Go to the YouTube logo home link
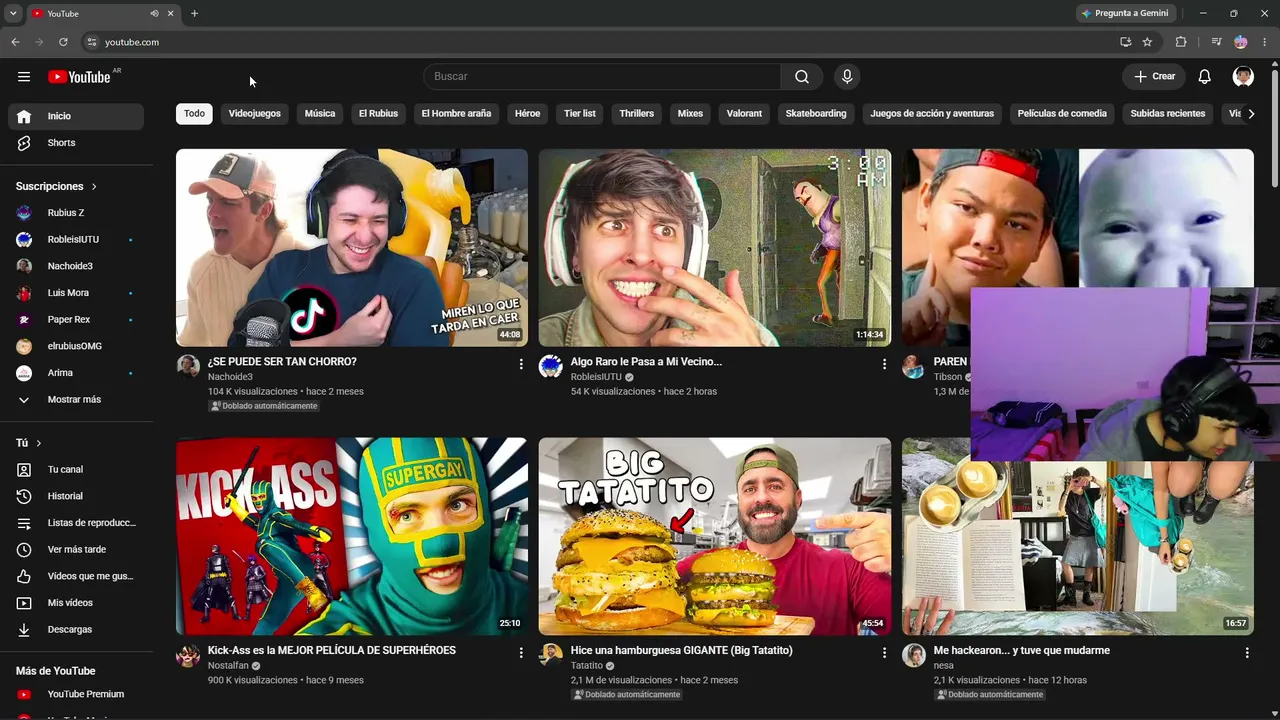 [79, 77]
